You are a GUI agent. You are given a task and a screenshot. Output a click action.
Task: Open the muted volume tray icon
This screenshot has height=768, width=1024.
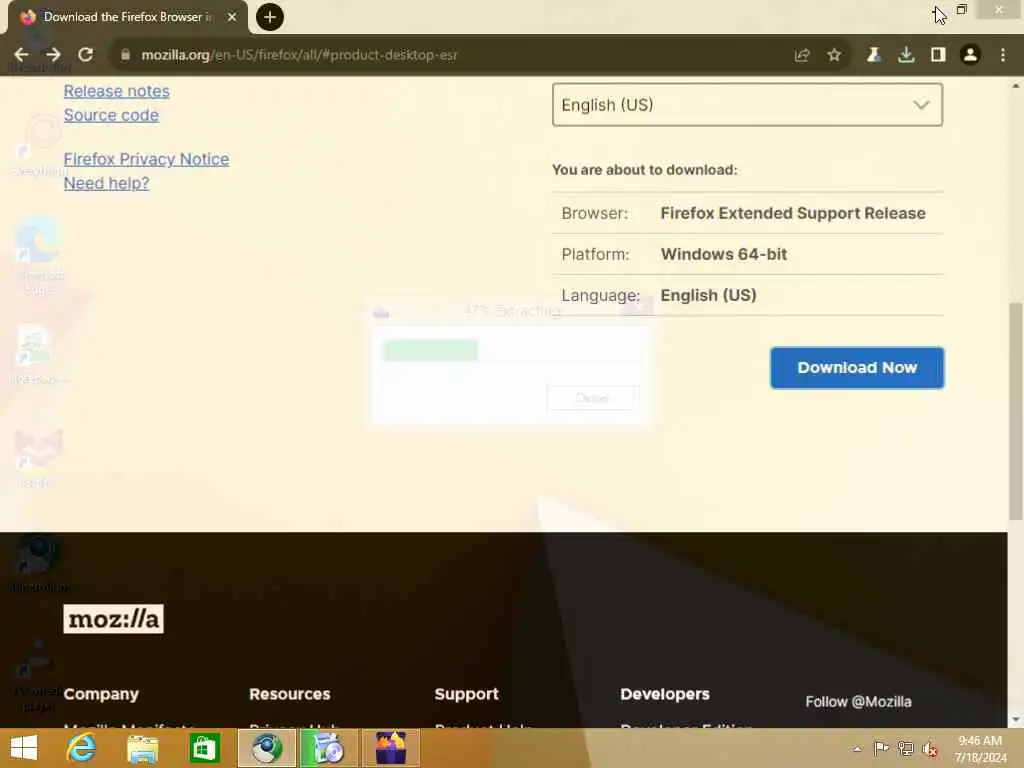click(930, 749)
